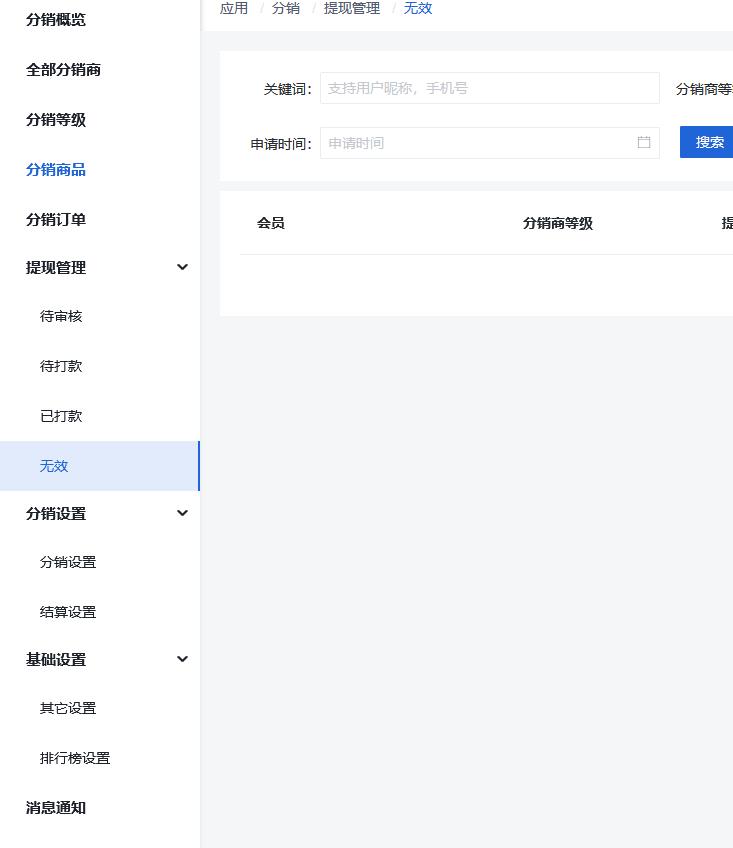Screen dimensions: 733x848
Task: Click the 应用 breadcrumb link
Action: [x=234, y=8]
